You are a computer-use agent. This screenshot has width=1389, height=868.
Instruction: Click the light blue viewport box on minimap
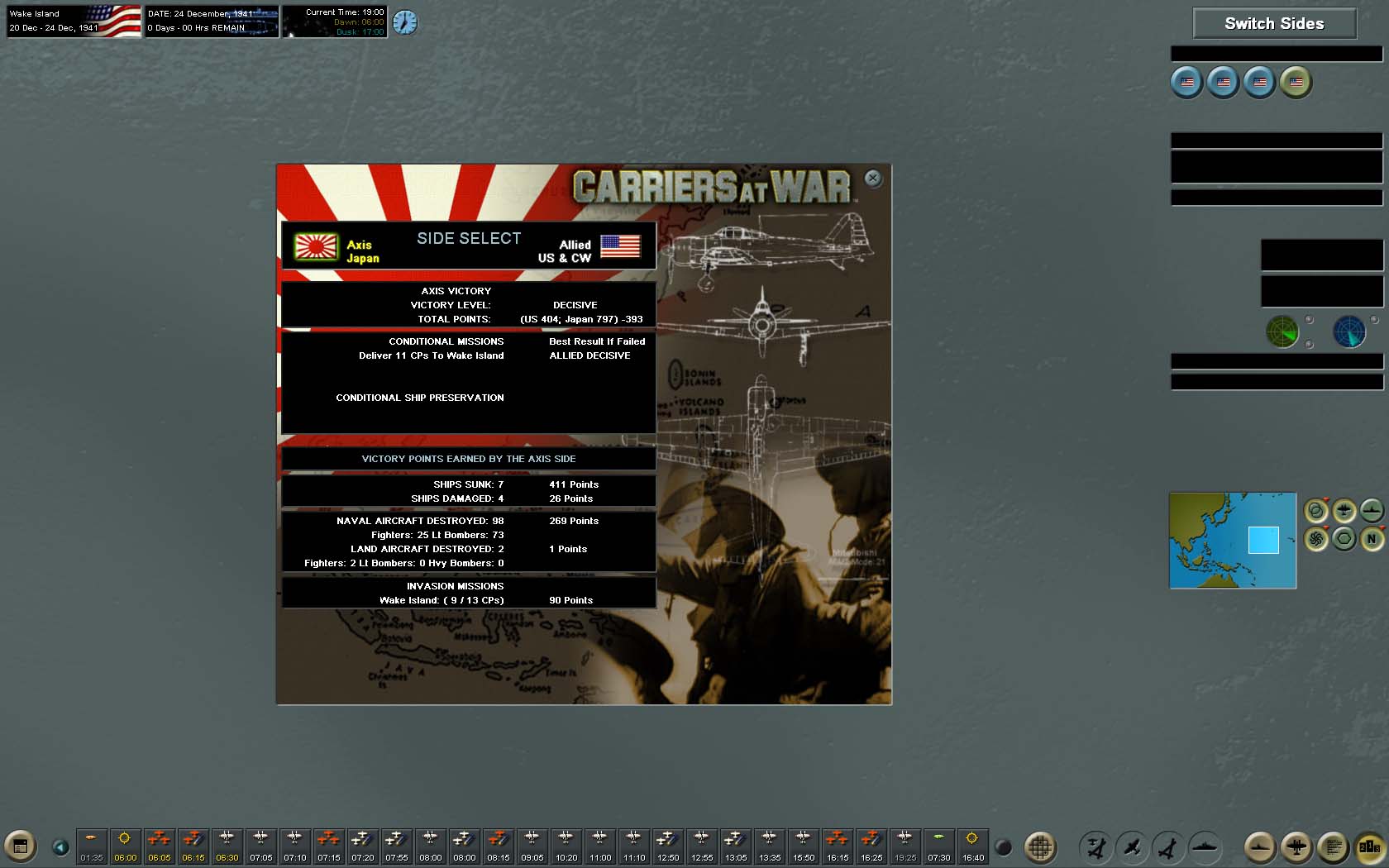(1263, 540)
